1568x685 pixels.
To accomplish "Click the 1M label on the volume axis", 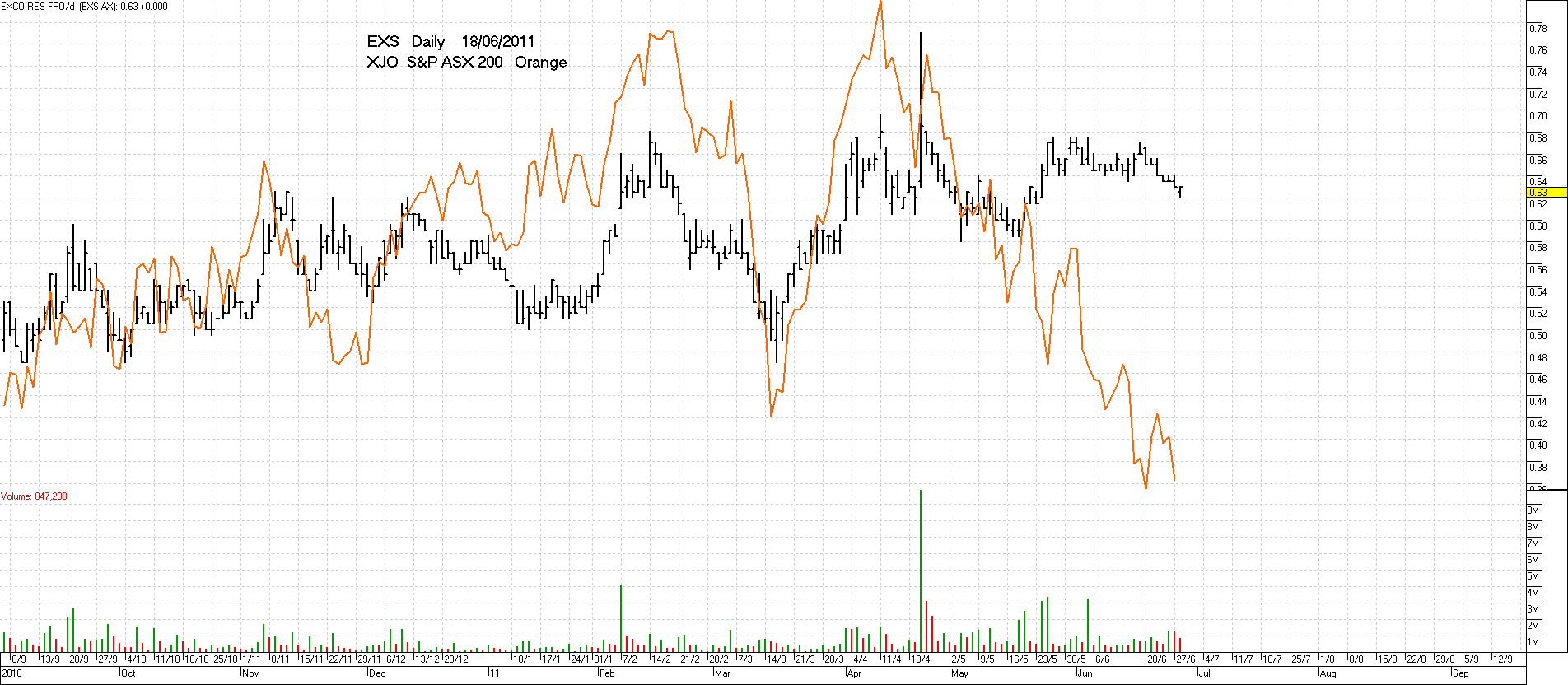I will click(1533, 642).
